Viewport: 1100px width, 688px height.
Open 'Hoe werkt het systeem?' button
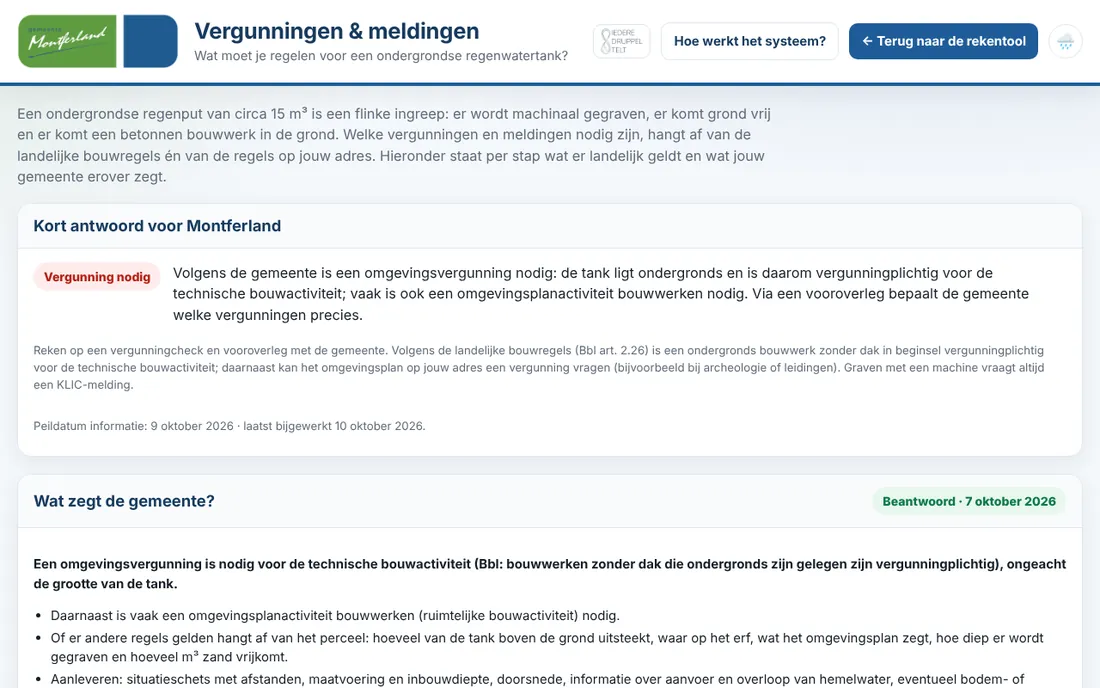click(x=749, y=41)
